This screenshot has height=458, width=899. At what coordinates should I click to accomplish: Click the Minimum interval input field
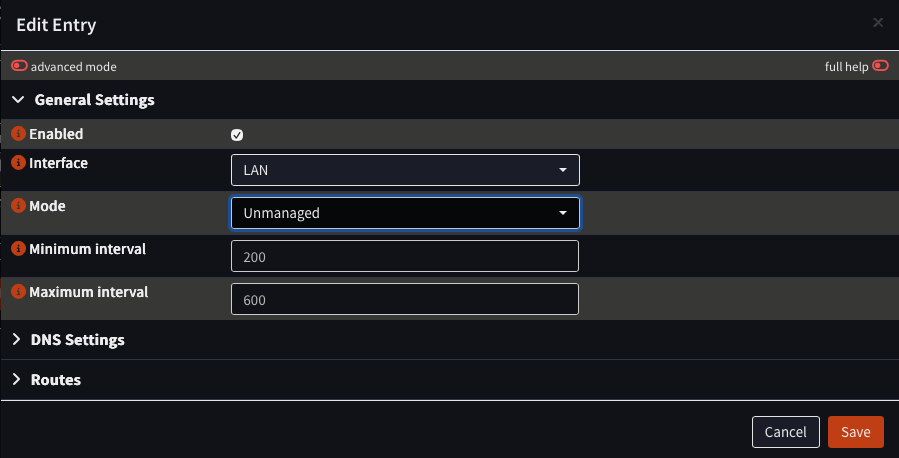tap(405, 256)
